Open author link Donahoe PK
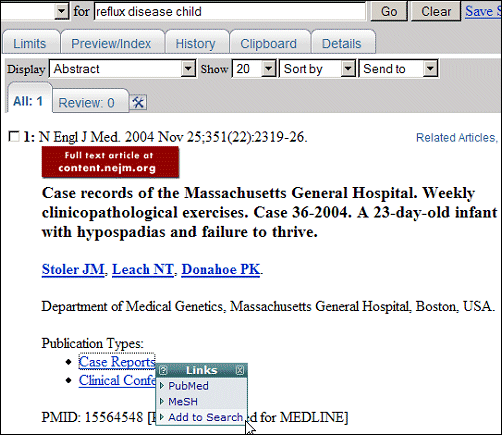This screenshot has height=435, width=502. pos(221,269)
